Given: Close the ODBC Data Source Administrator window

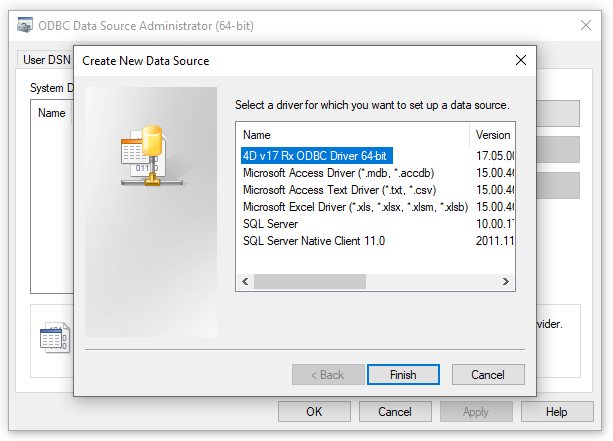Looking at the screenshot, I should pyautogui.click(x=586, y=23).
